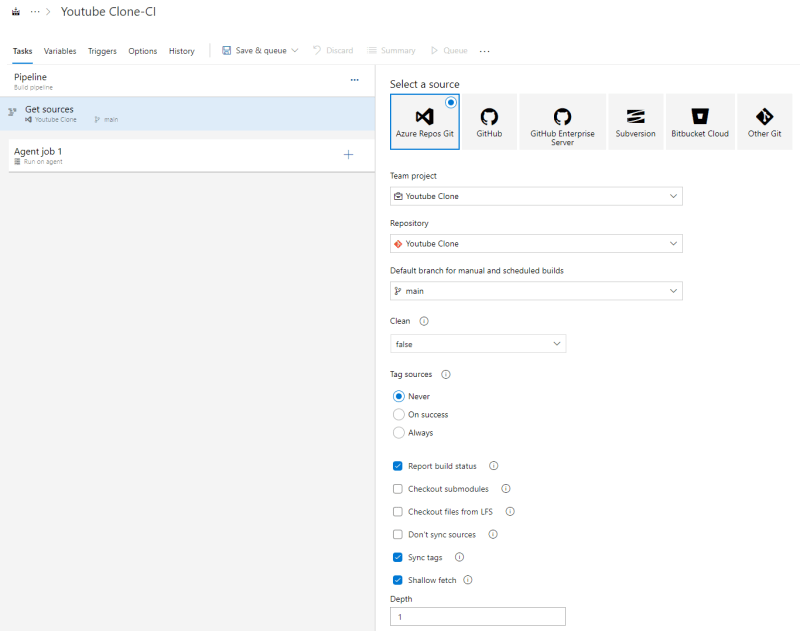Click the Youtube Clone-CI title
The image size is (800, 631).
(x=108, y=12)
